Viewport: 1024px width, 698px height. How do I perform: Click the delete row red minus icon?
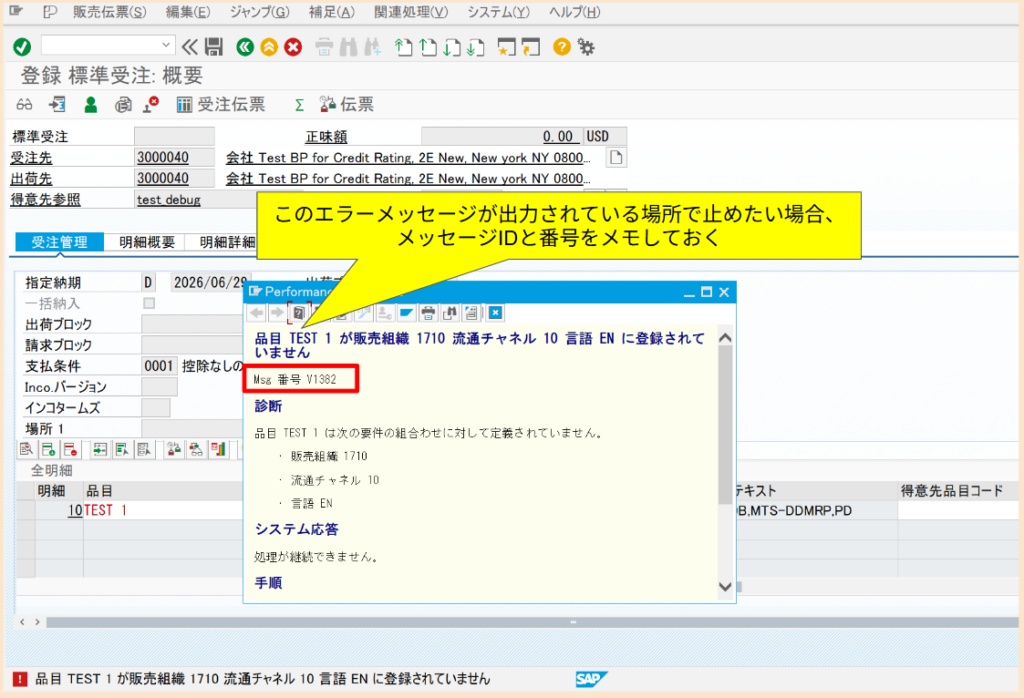[x=71, y=449]
